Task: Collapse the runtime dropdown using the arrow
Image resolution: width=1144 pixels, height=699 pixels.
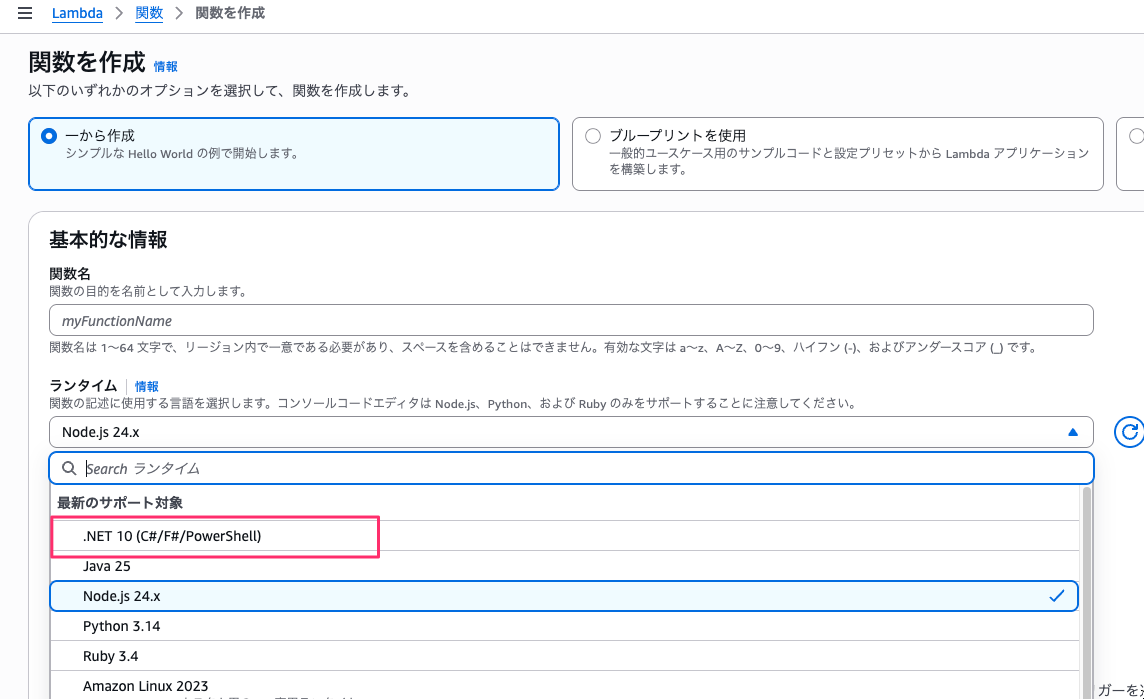Action: 1073,432
